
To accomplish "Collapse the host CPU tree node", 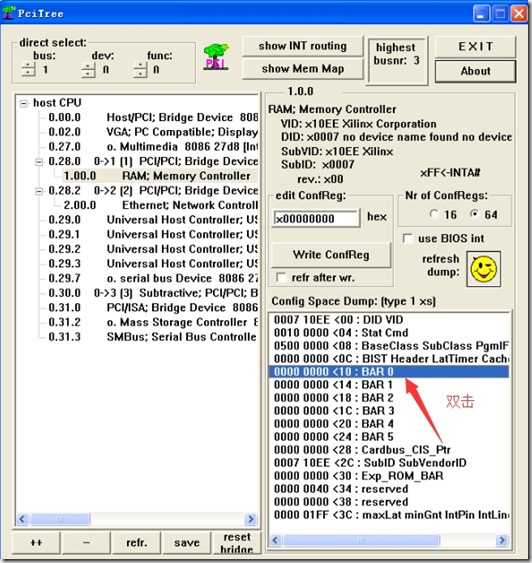I will pyautogui.click(x=24, y=104).
